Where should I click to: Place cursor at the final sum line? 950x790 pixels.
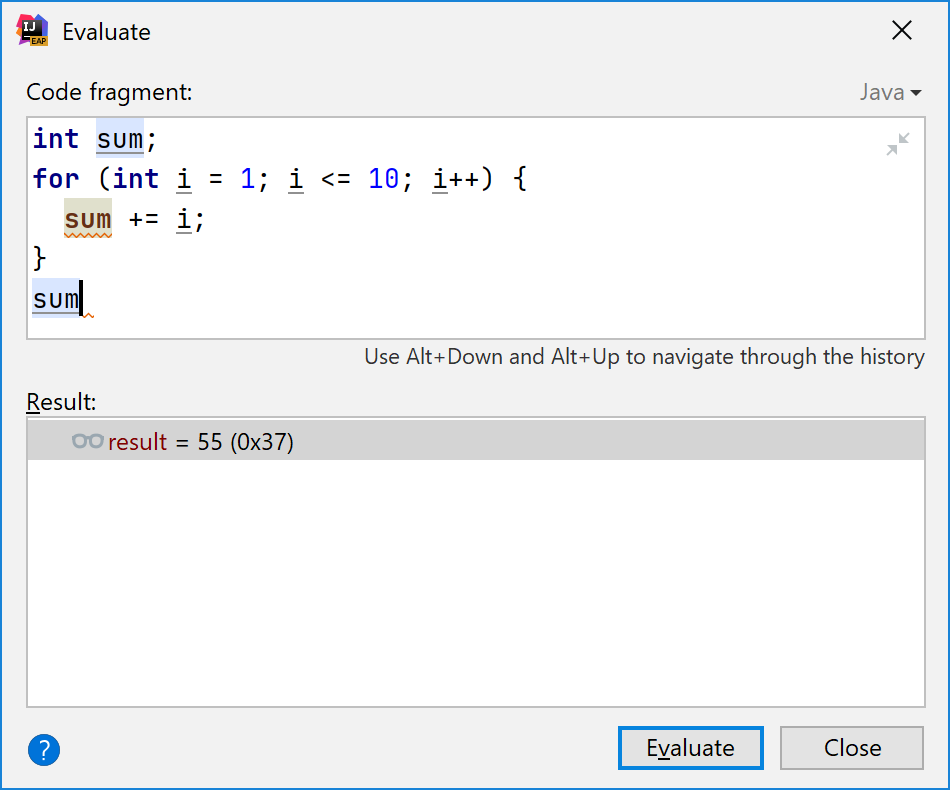56,299
